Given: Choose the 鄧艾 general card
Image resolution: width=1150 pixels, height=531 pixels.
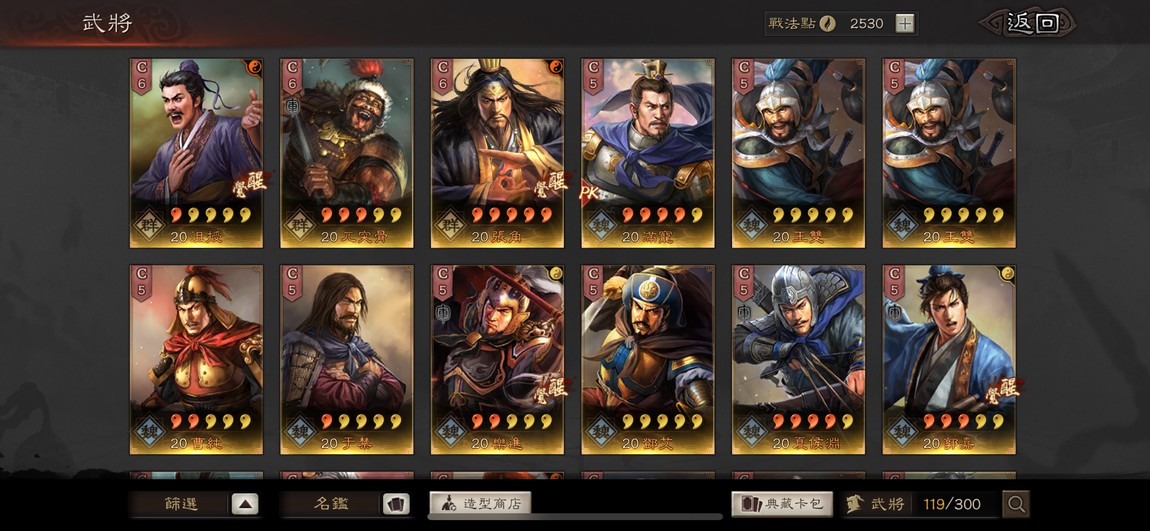Looking at the screenshot, I should pos(648,360).
